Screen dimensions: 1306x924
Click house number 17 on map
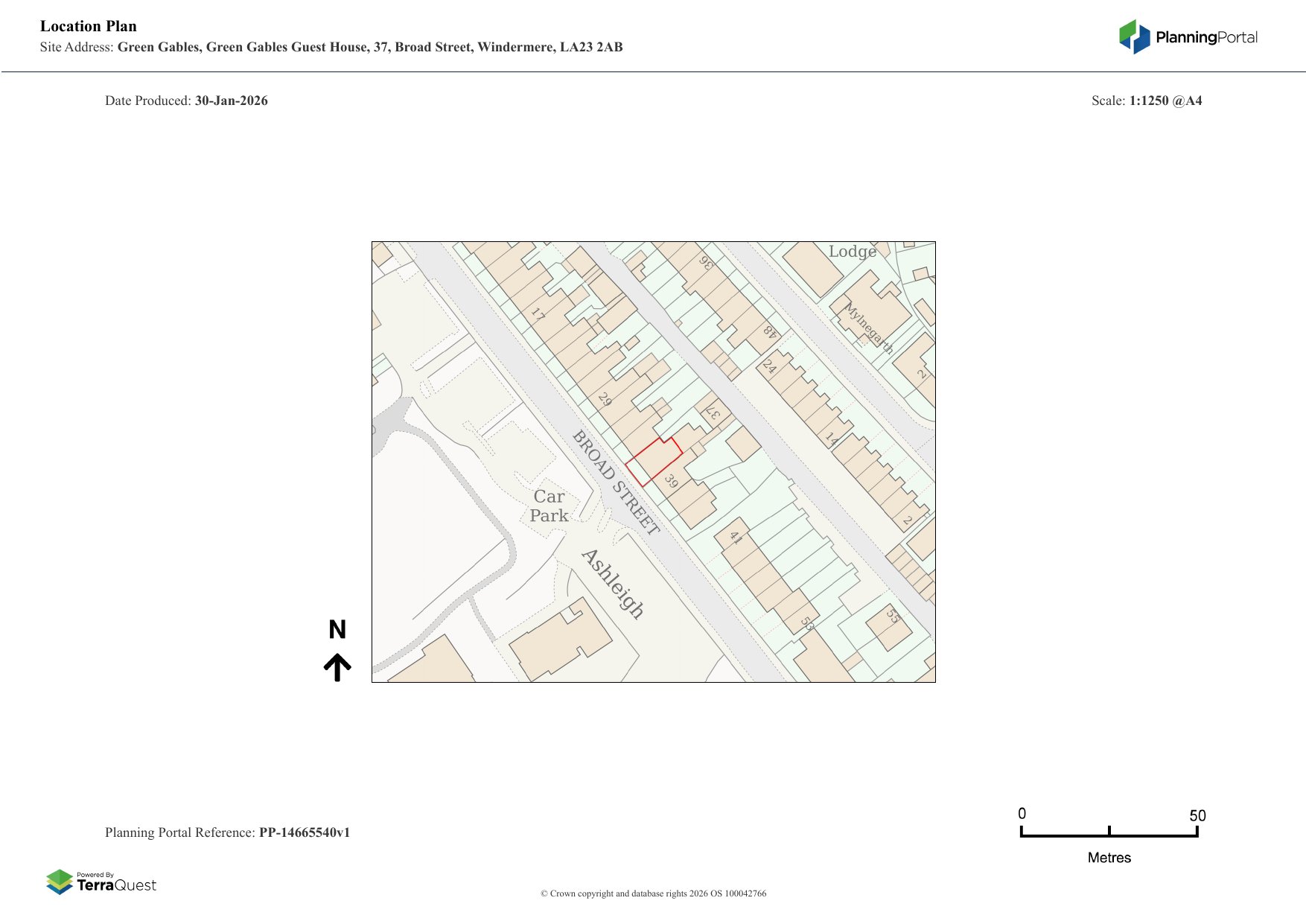pos(538,314)
